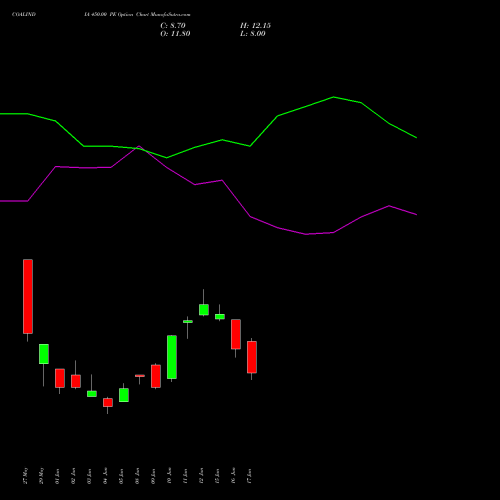Select the tall red candle for 27 May
This screenshot has width=500, height=500.
click(x=28, y=296)
